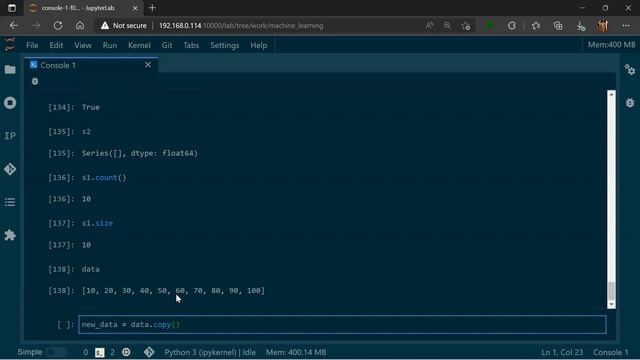Close the JupyterLab browser tab
The width and height of the screenshot is (640, 360).
click(135, 8)
